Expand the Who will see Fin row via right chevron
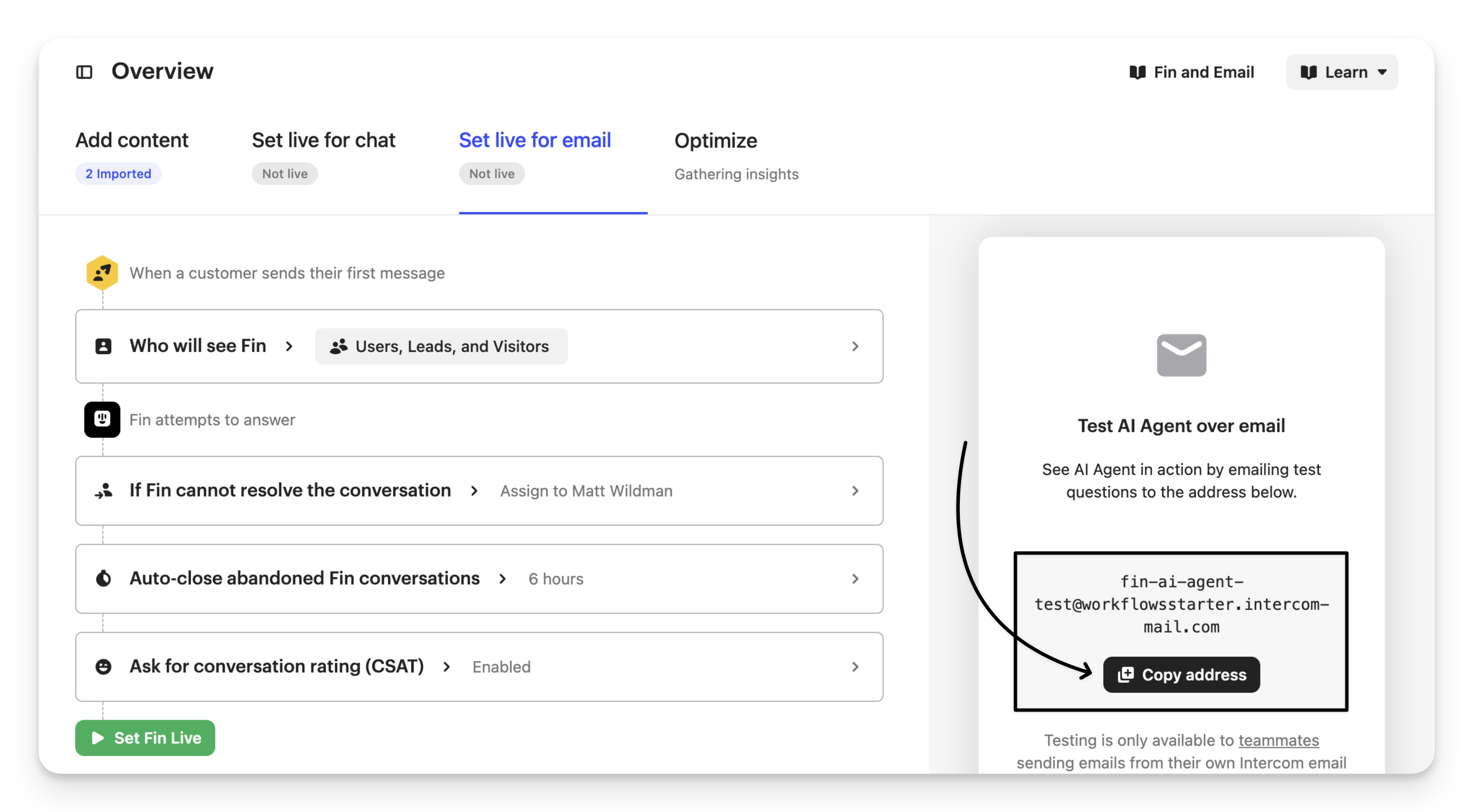This screenshot has width=1473, height=812. click(x=855, y=346)
